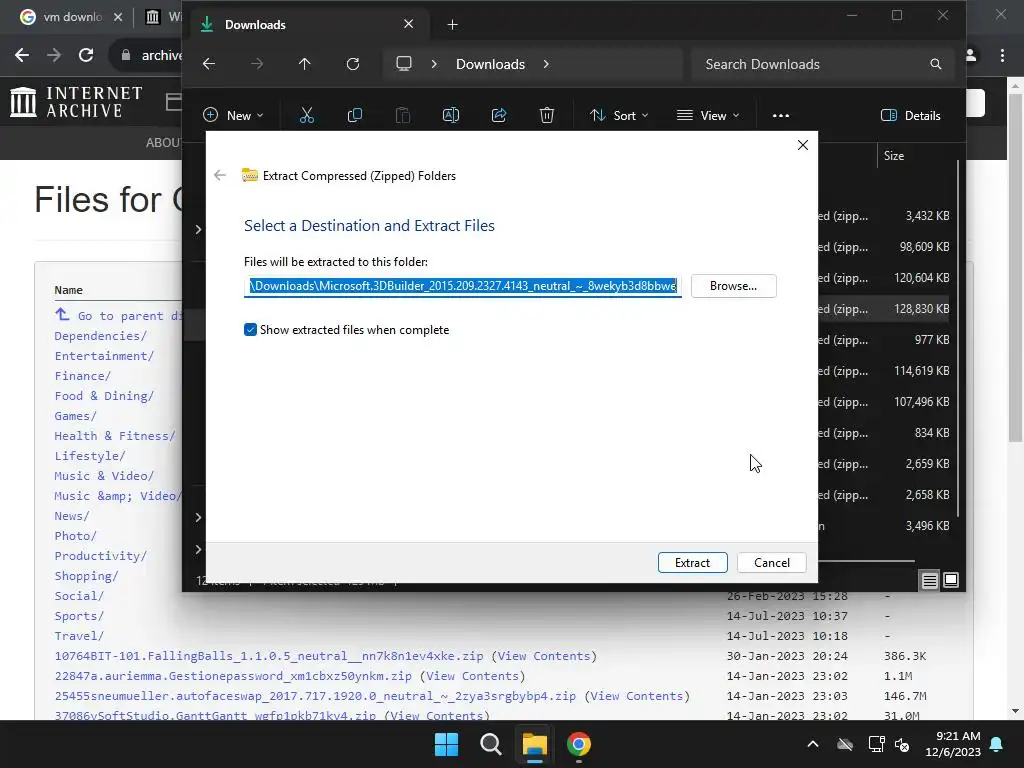Refresh the Downloads folder view
The height and width of the screenshot is (768, 1024).
[353, 64]
